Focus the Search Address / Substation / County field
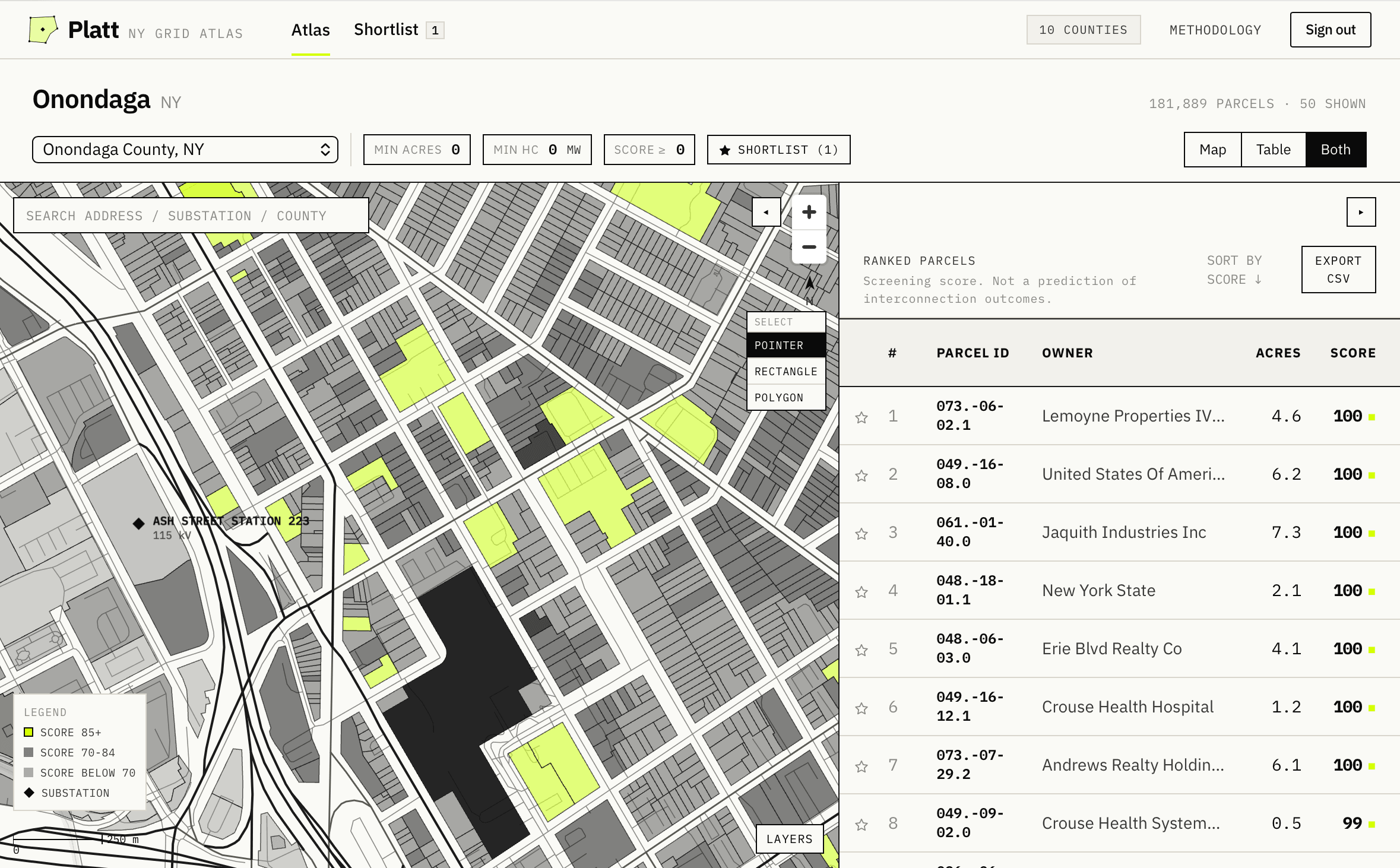Image resolution: width=1400 pixels, height=868 pixels. tap(191, 216)
